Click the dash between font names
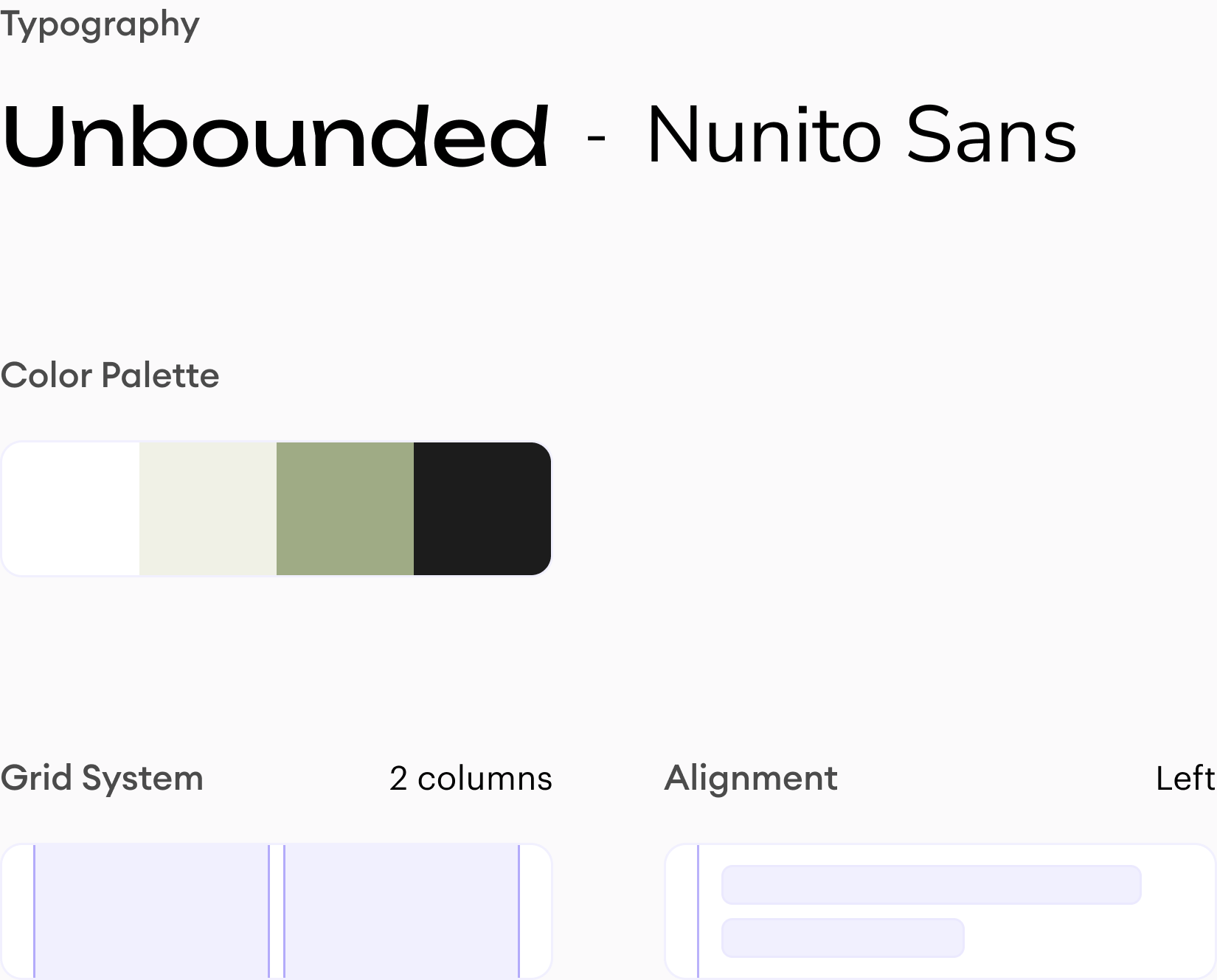 (596, 137)
